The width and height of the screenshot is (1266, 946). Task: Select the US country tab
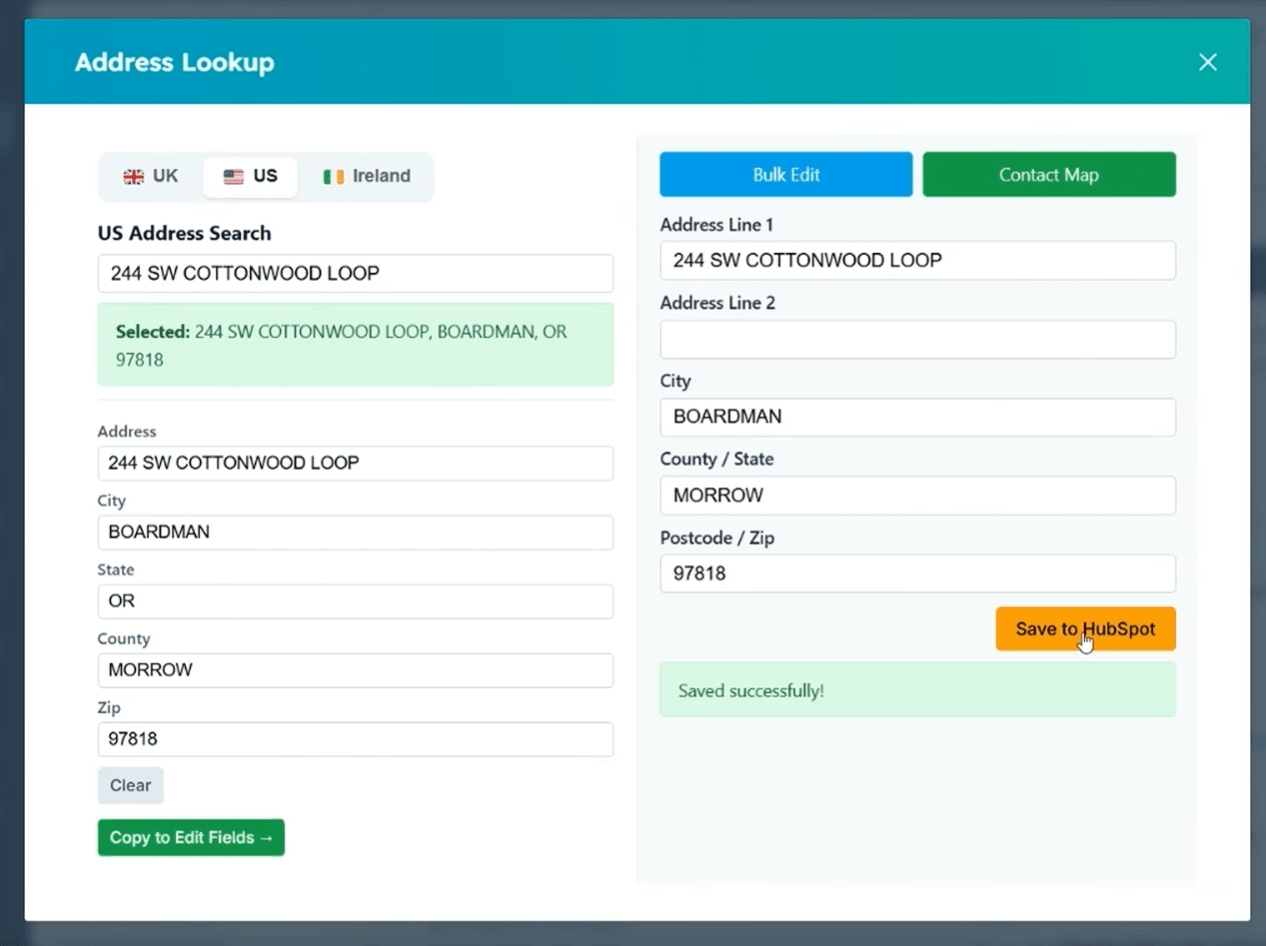coord(250,176)
